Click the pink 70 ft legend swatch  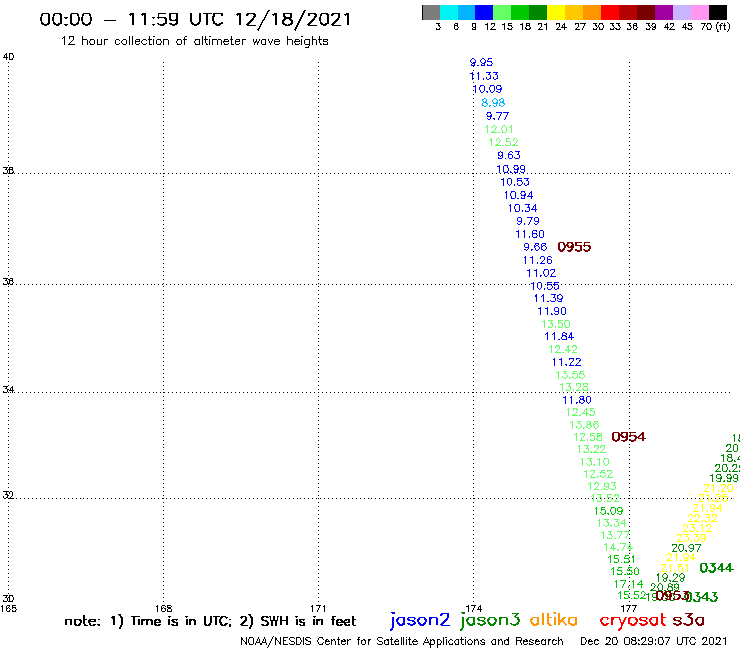click(x=699, y=12)
